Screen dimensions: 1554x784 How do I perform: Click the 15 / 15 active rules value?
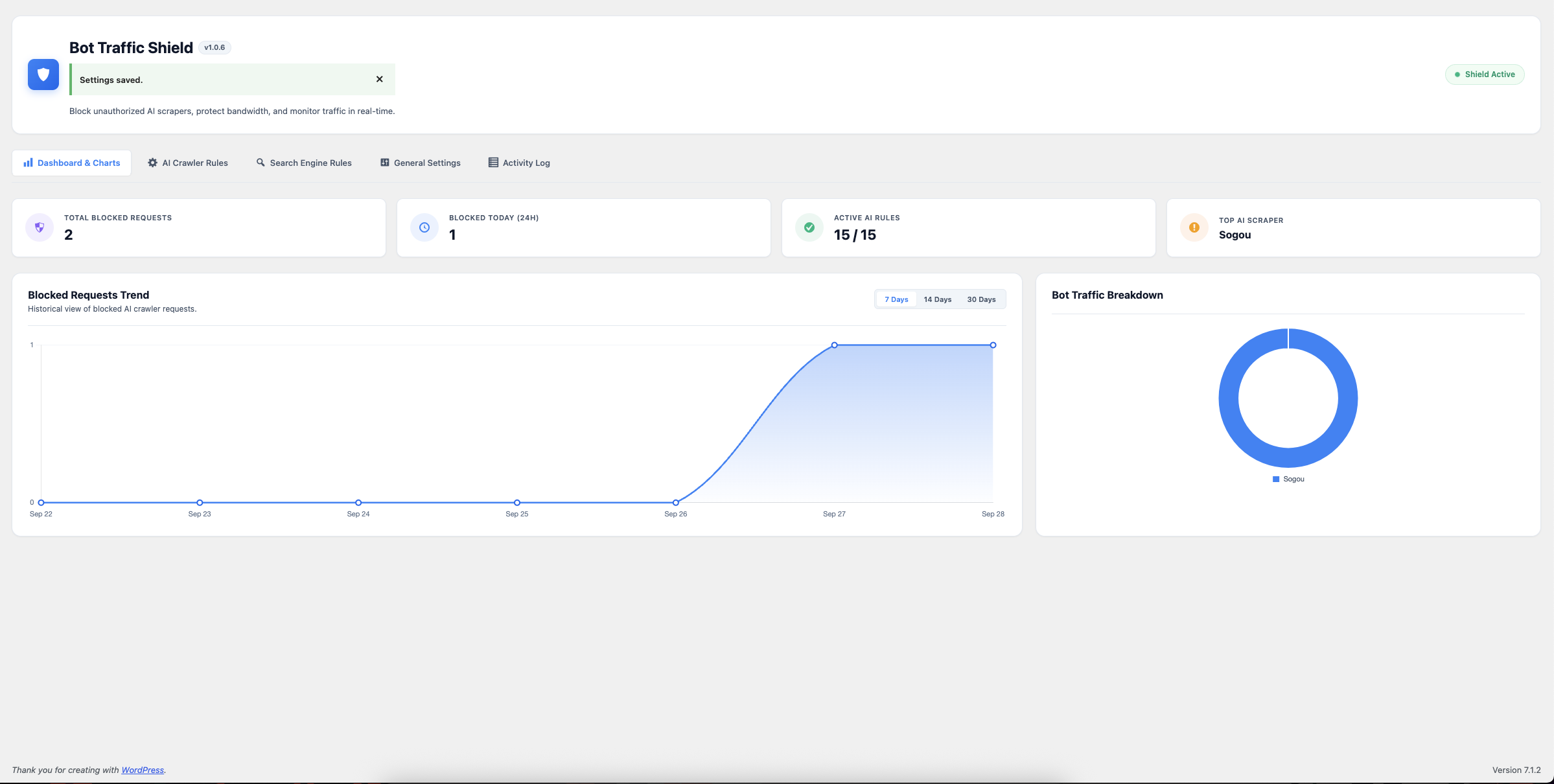tap(855, 235)
